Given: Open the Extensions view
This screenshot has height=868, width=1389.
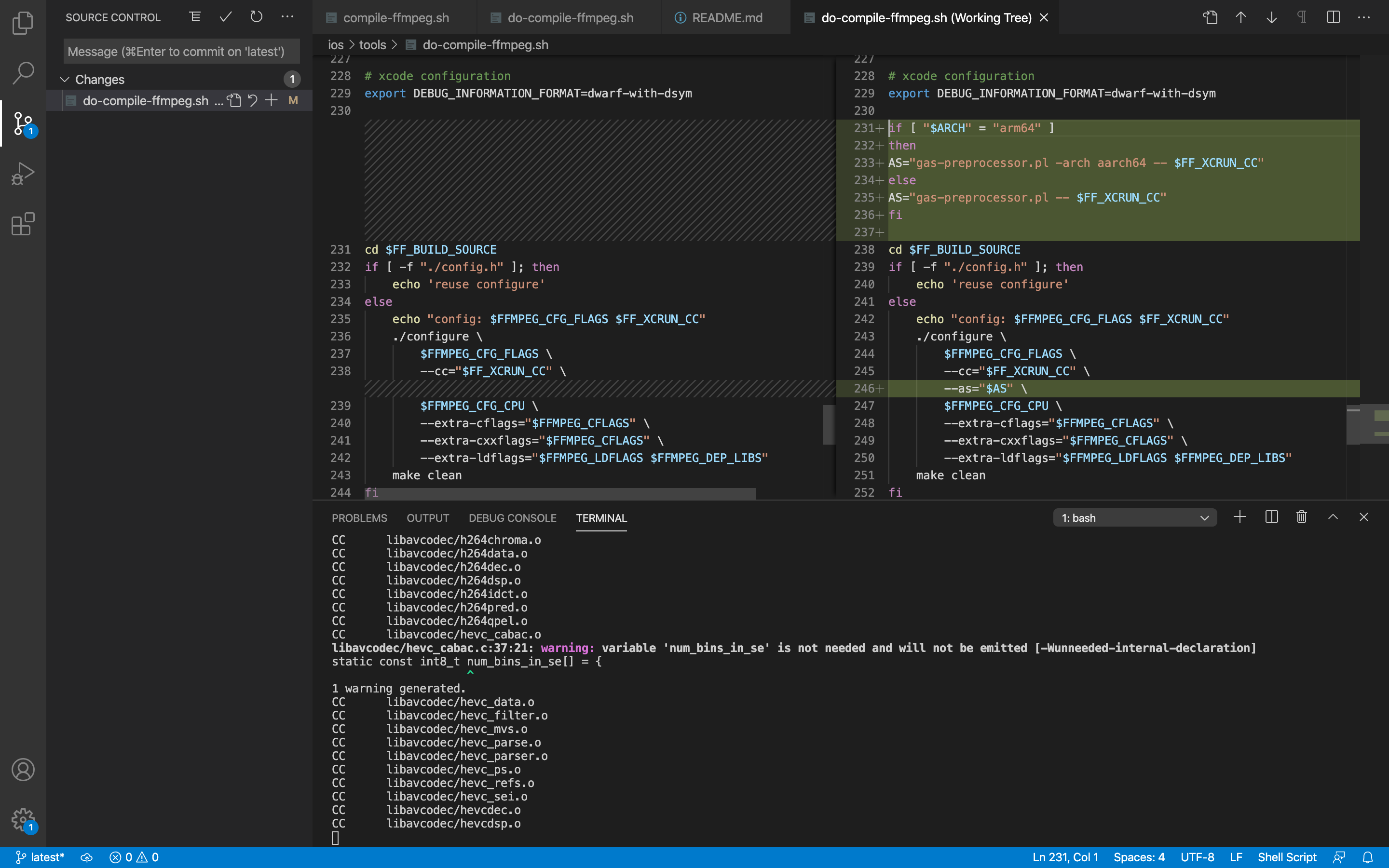Looking at the screenshot, I should click(x=23, y=224).
